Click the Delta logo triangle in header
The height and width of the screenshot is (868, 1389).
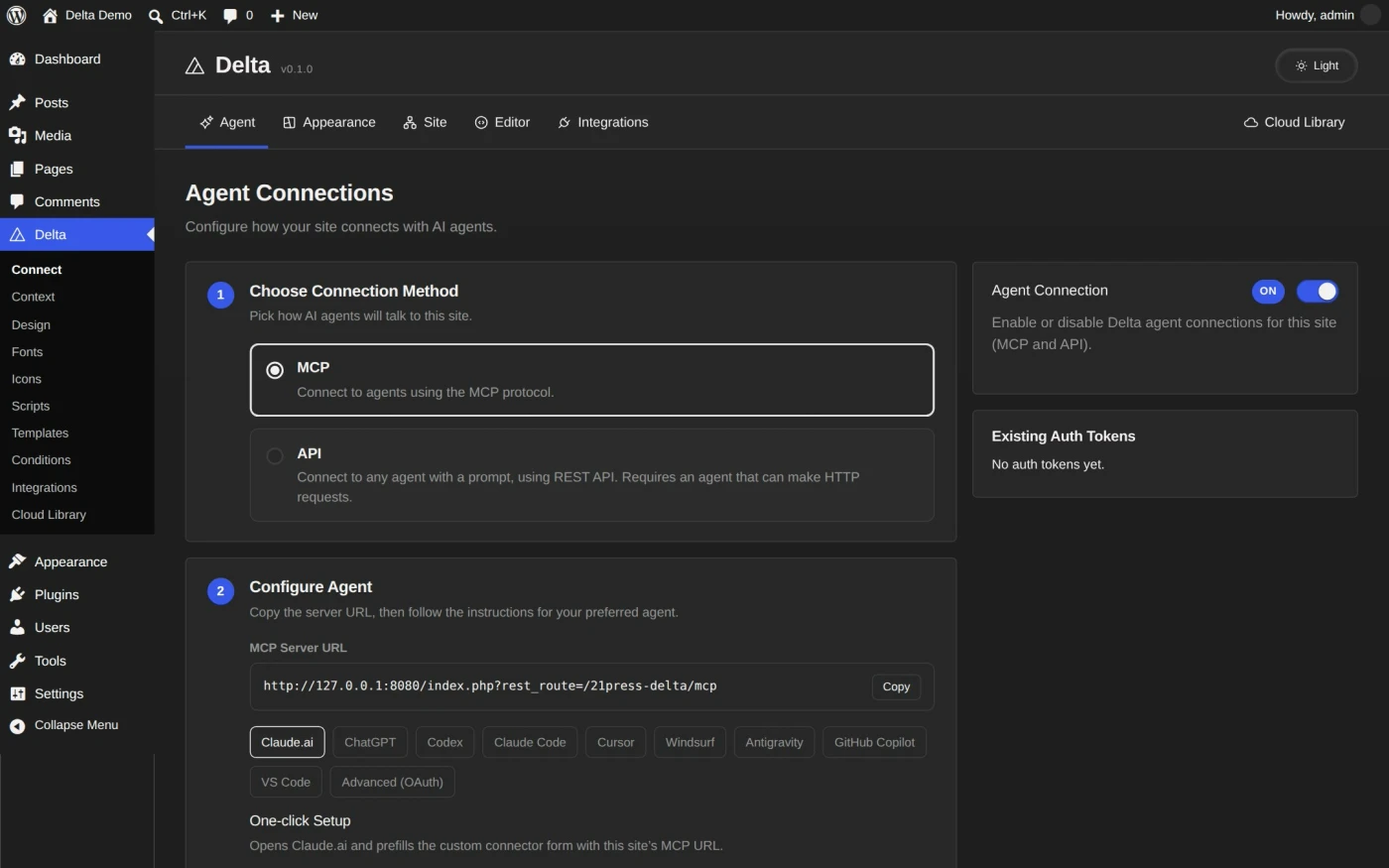click(x=194, y=66)
